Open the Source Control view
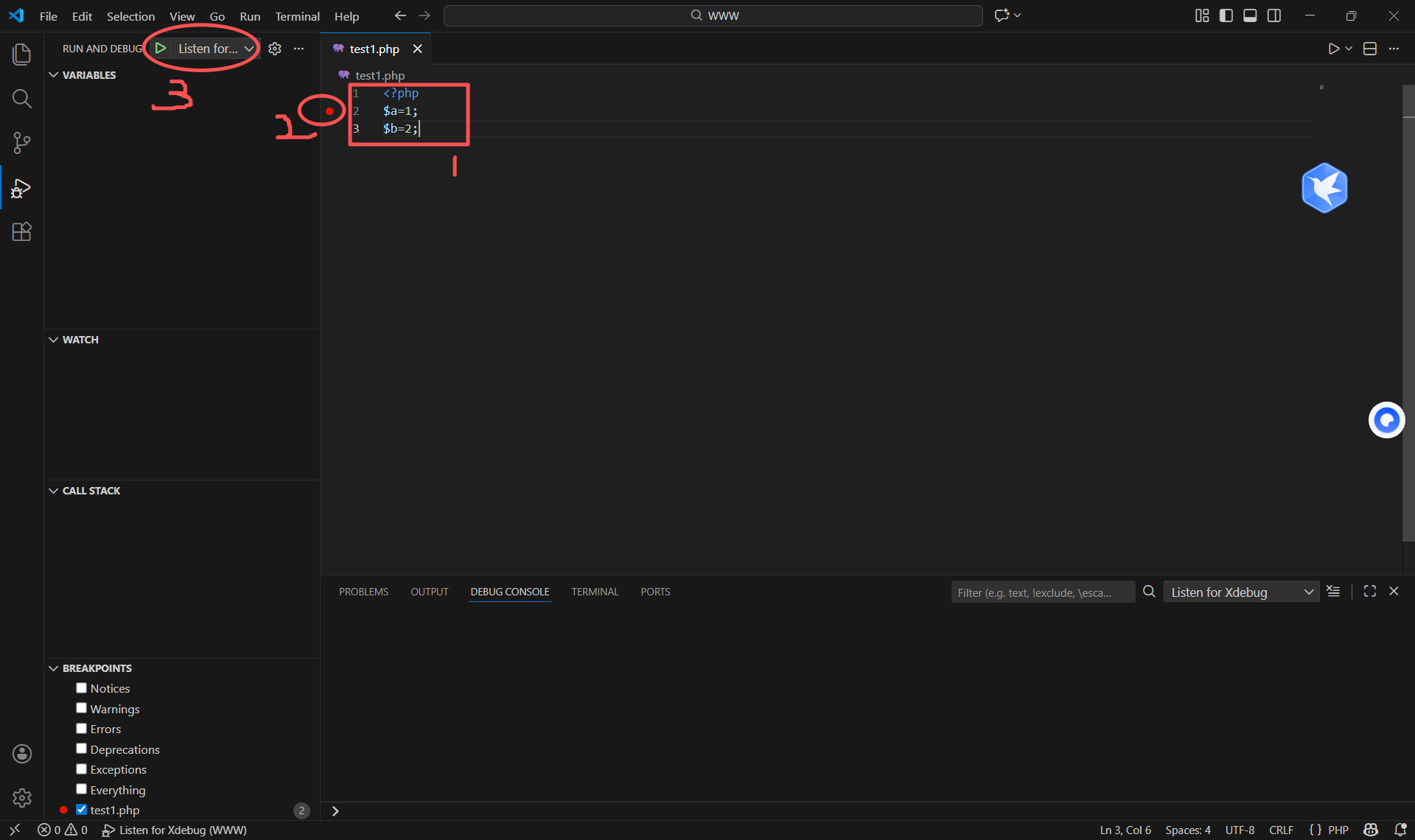 click(x=22, y=143)
